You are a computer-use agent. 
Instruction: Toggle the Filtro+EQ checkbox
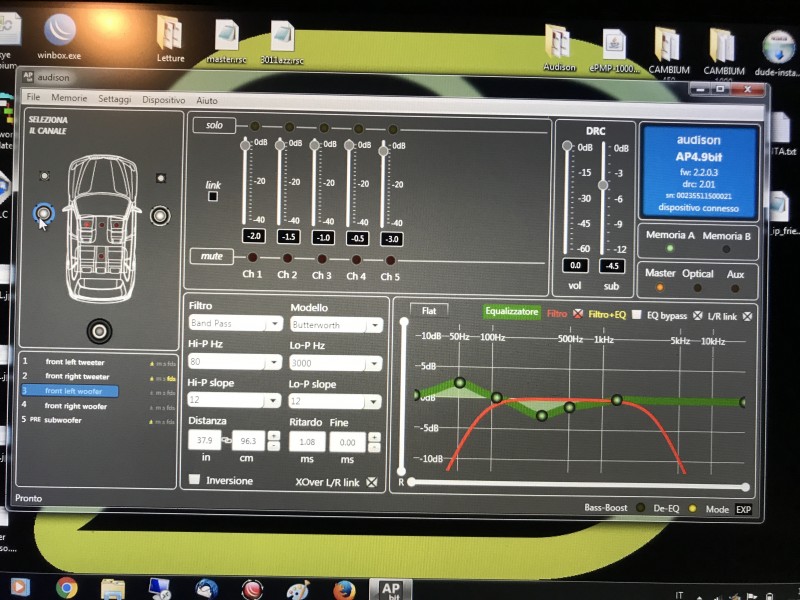click(636, 315)
